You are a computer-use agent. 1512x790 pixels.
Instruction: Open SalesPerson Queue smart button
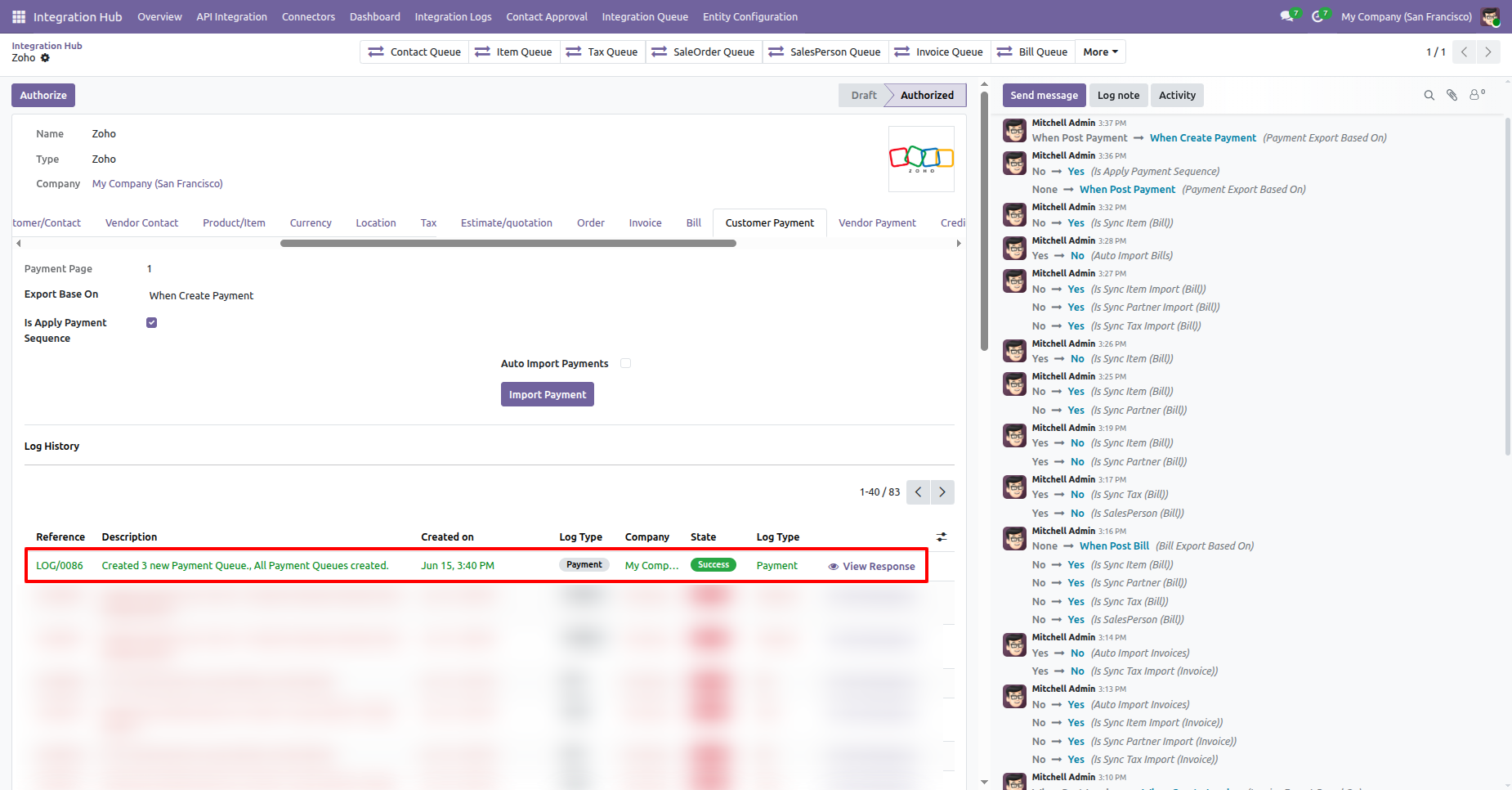click(x=825, y=52)
